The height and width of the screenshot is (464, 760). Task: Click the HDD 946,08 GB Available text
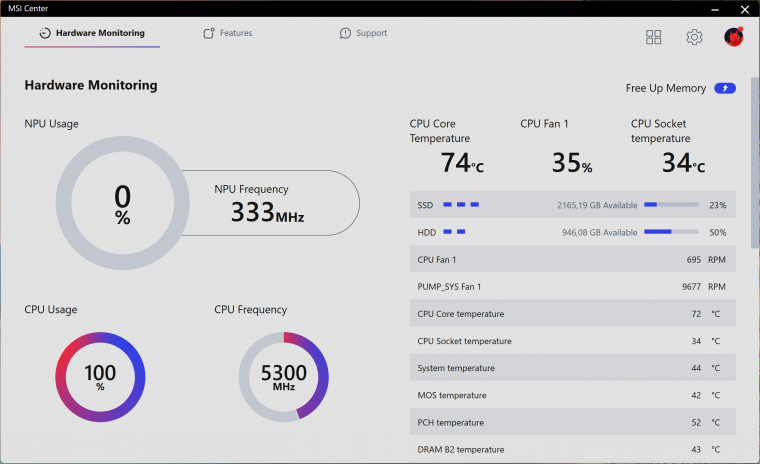tap(600, 232)
